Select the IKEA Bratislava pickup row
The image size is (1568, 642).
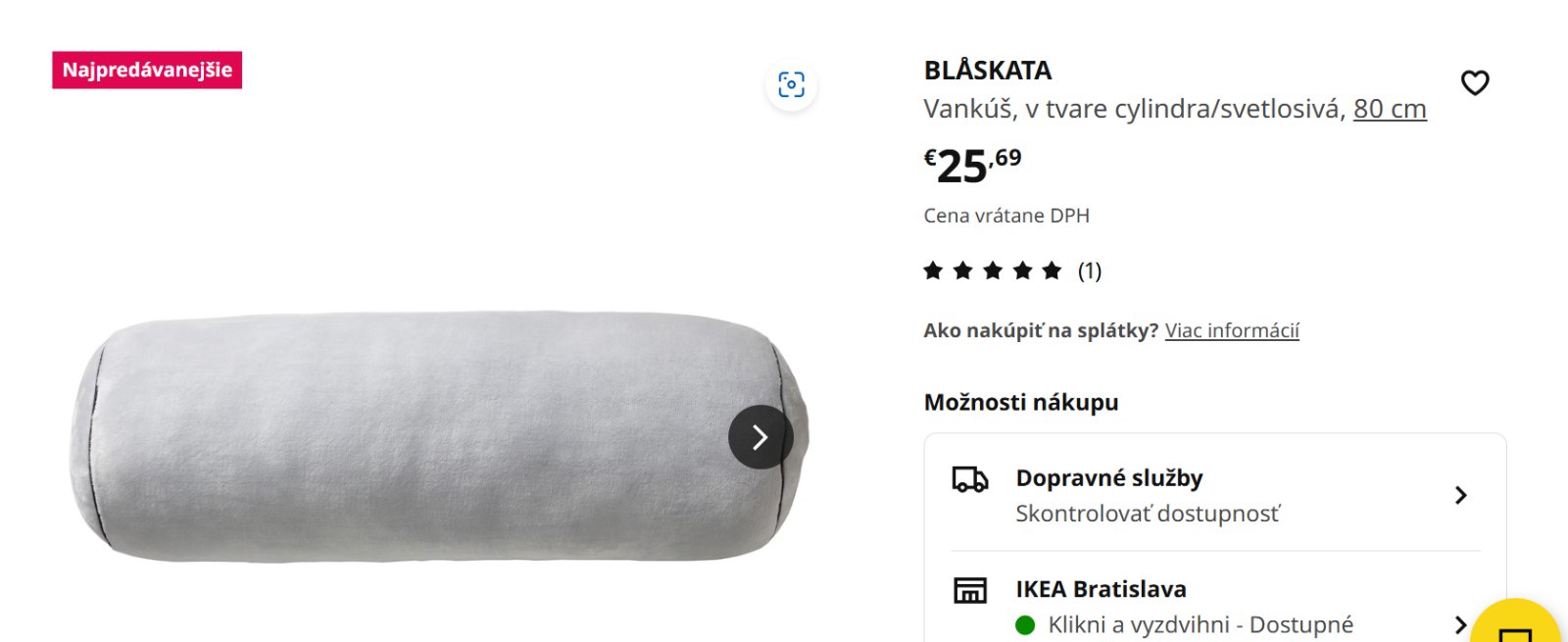1215,600
